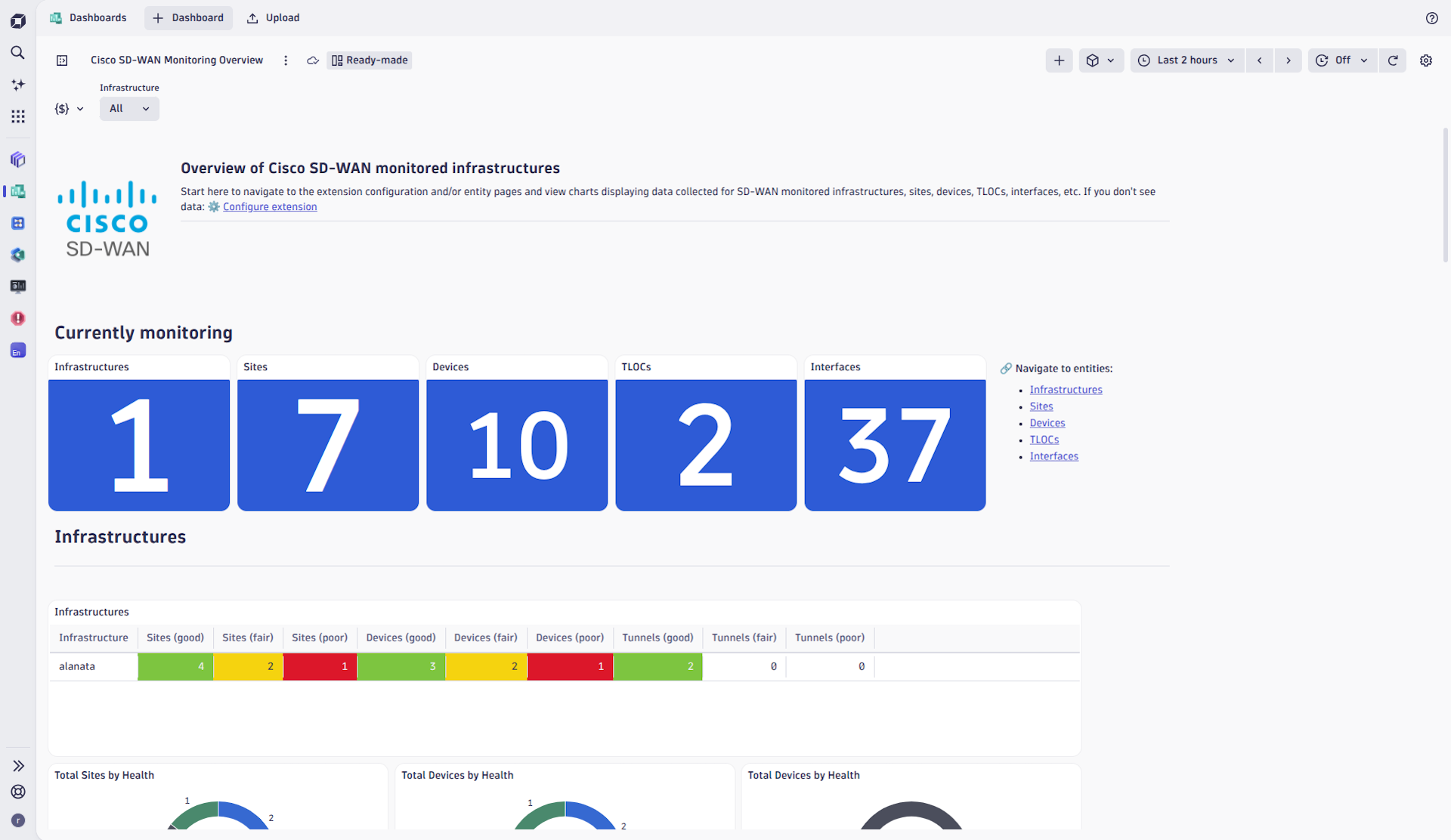Navigate to TLOCs via the entities list link

point(1044,439)
